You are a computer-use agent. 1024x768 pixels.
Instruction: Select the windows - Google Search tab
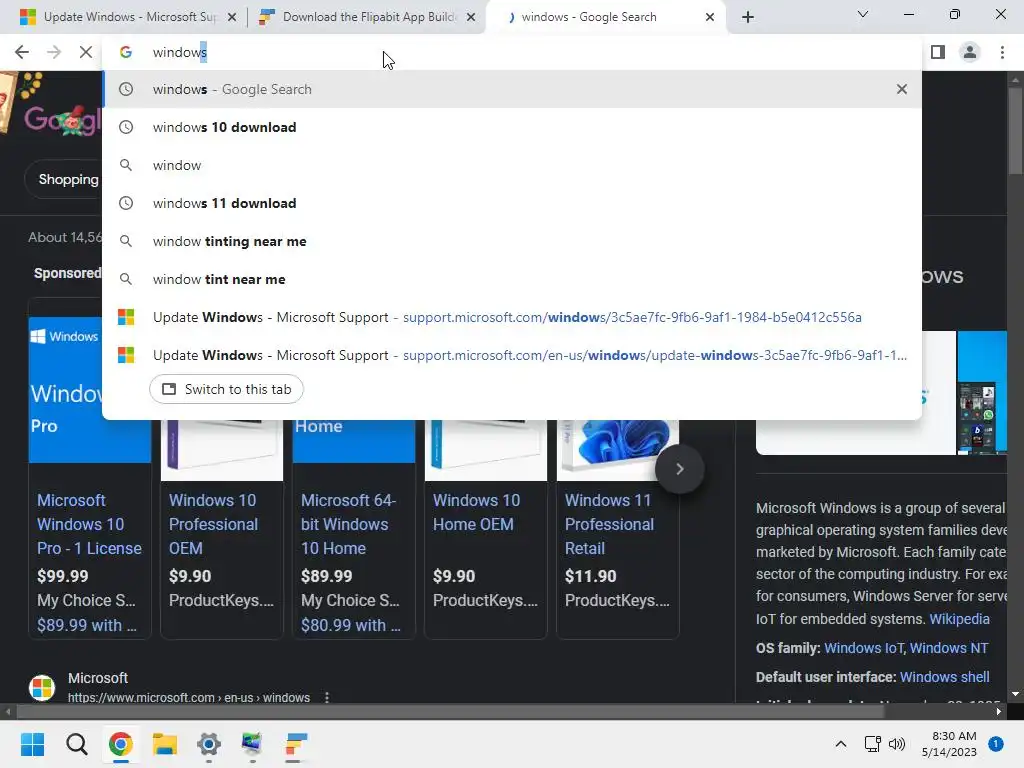pyautogui.click(x=604, y=17)
